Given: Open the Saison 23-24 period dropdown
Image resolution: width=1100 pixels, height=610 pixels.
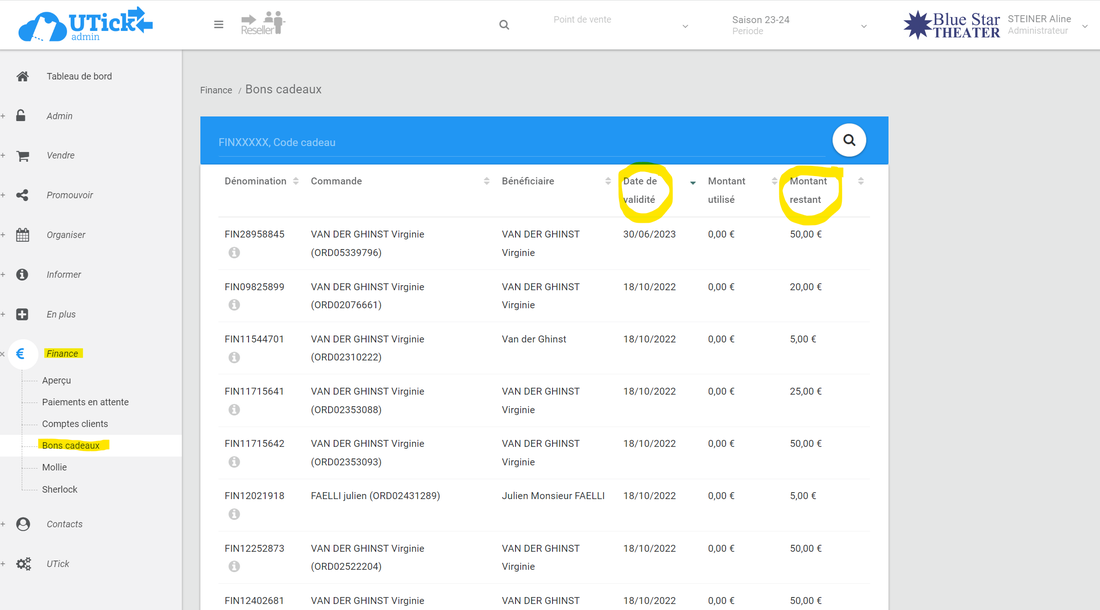Looking at the screenshot, I should 800,25.
